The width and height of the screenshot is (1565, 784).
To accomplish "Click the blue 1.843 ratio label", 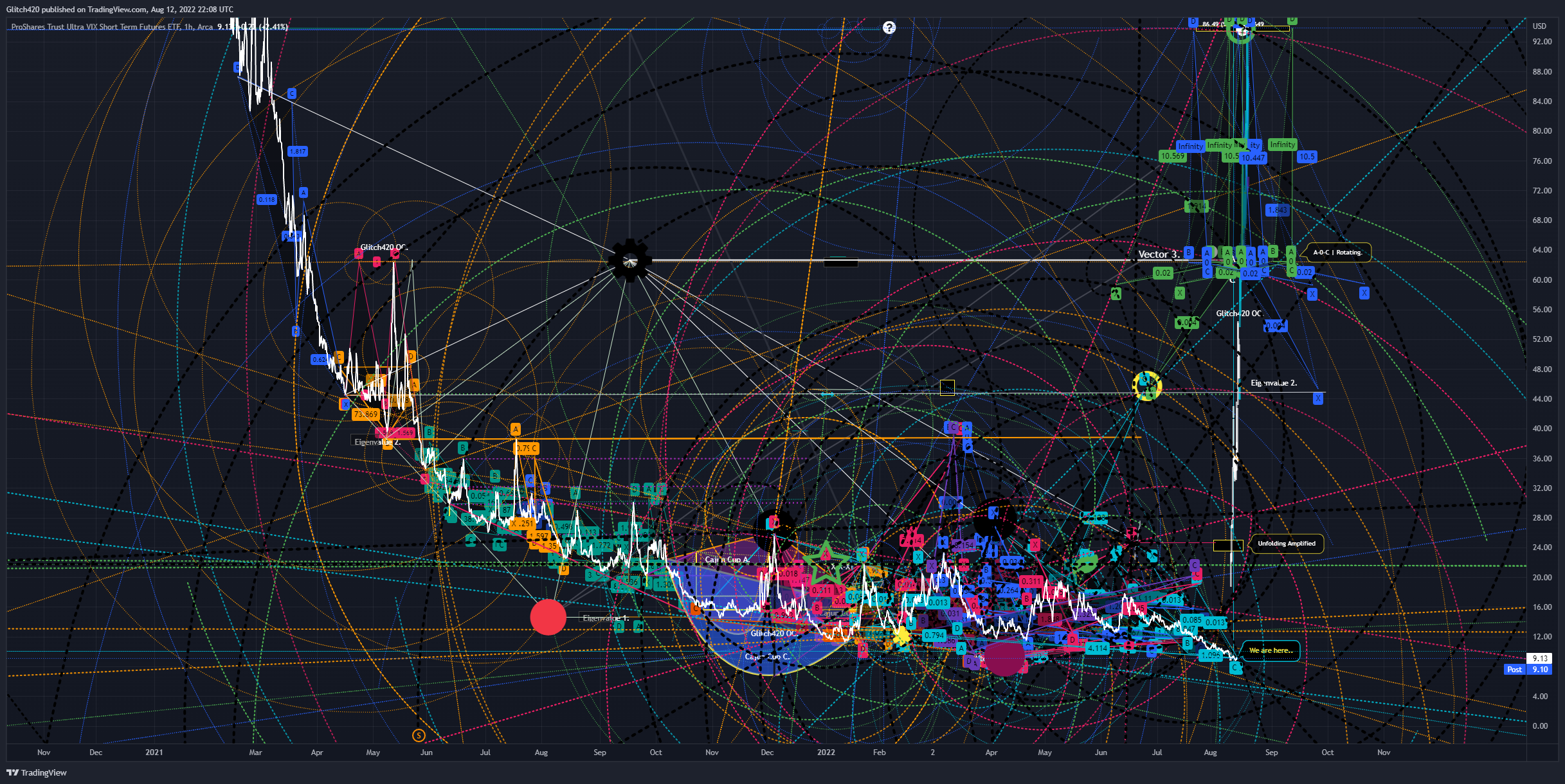I will coord(1278,210).
